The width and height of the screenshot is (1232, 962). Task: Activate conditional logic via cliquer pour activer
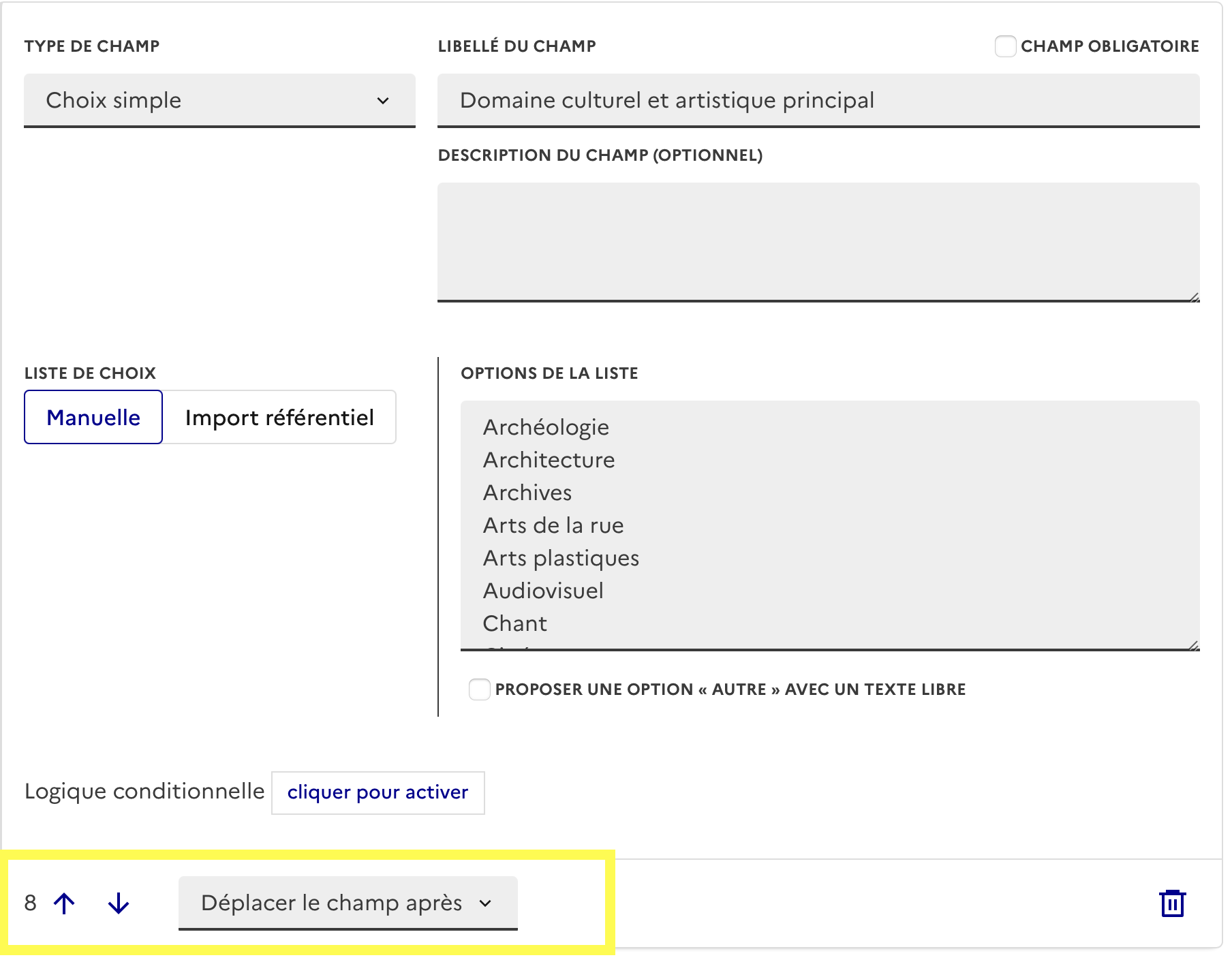[378, 792]
